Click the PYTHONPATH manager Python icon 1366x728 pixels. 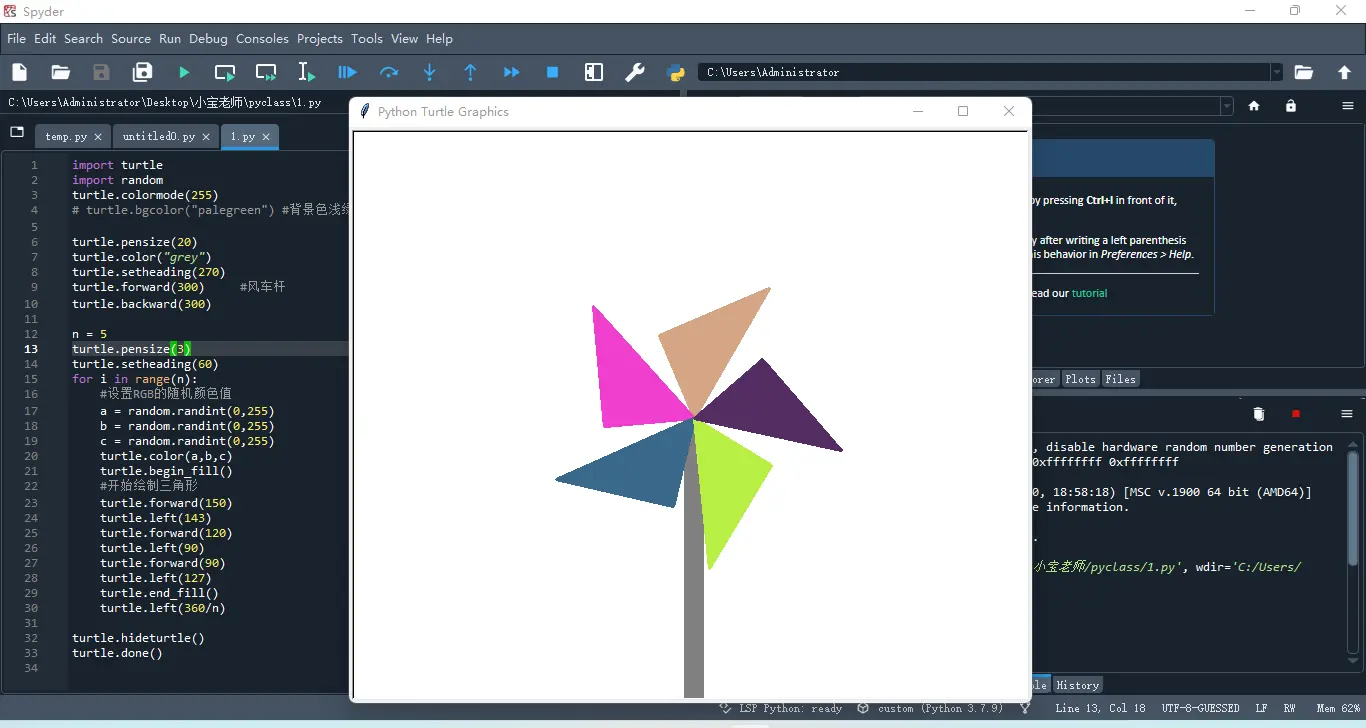[676, 72]
